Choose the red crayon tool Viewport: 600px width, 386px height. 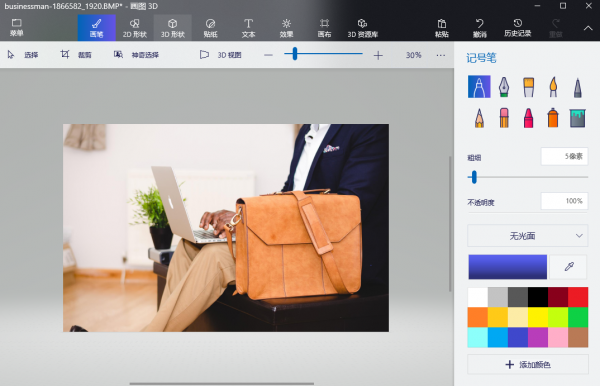point(528,118)
